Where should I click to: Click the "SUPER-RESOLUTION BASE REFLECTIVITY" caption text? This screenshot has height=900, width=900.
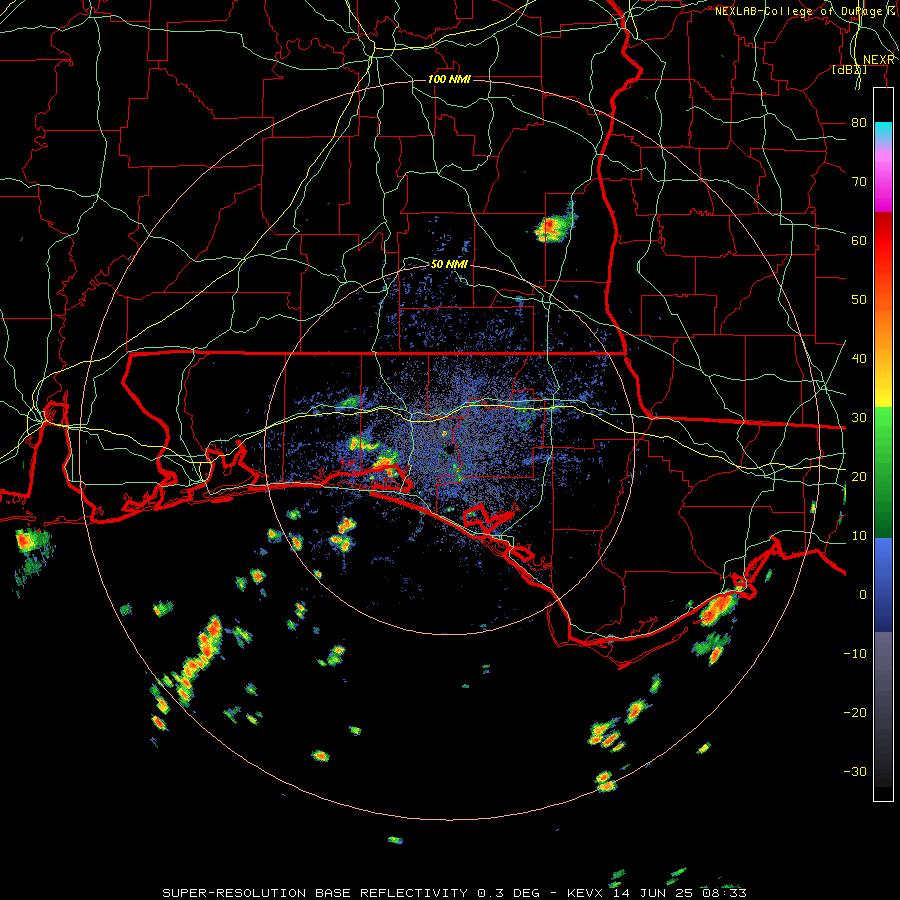pos(315,893)
